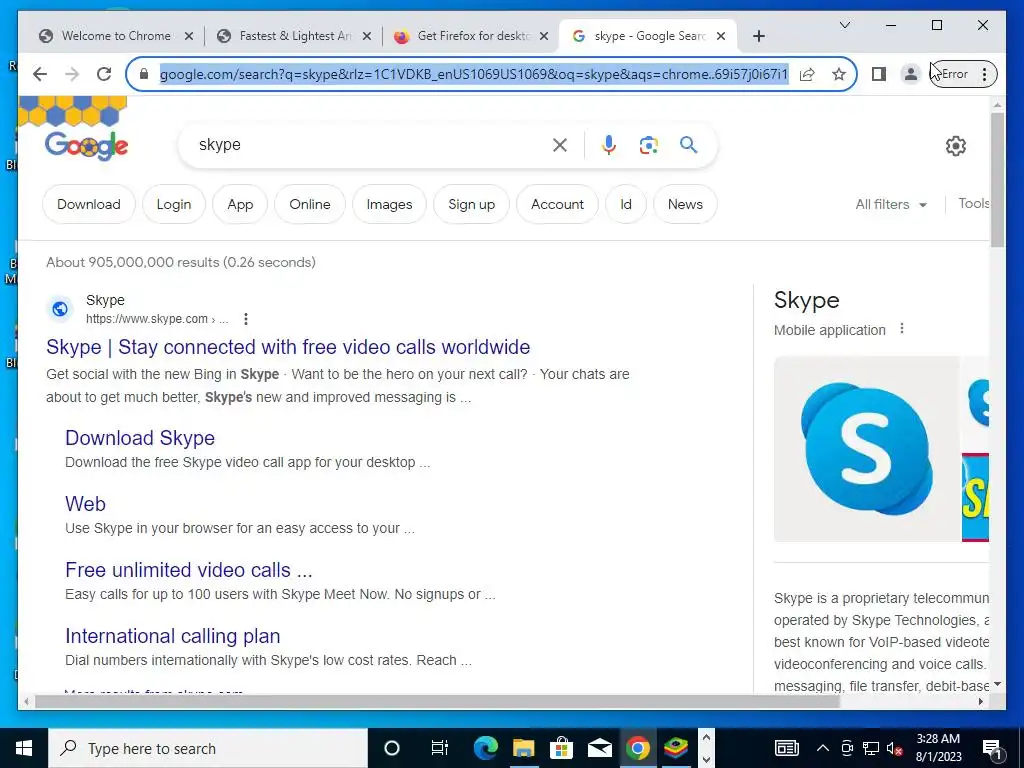Apply the Id filter chip
The height and width of the screenshot is (768, 1024).
pos(626,204)
